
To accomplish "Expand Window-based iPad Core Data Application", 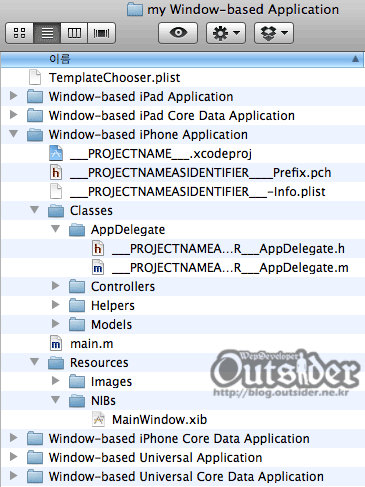I will click(x=14, y=115).
